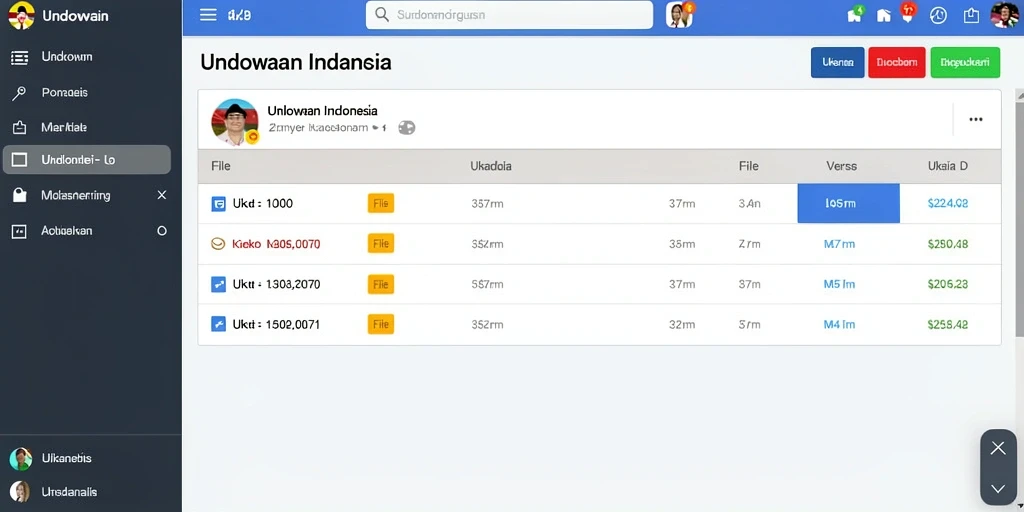The height and width of the screenshot is (512, 1024).
Task: Open the hamburger menu in top bar
Action: (x=208, y=14)
